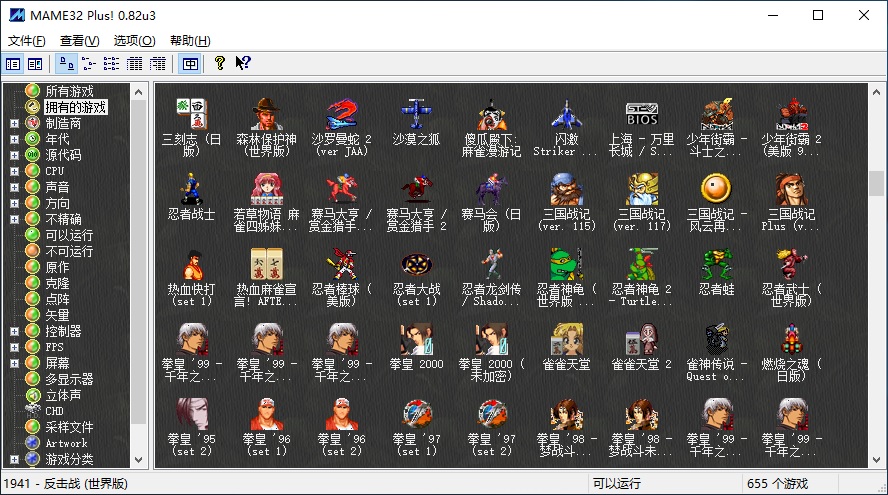Toggle the fullscreen mode toolbar button
This screenshot has height=495, width=888.
[x=190, y=64]
